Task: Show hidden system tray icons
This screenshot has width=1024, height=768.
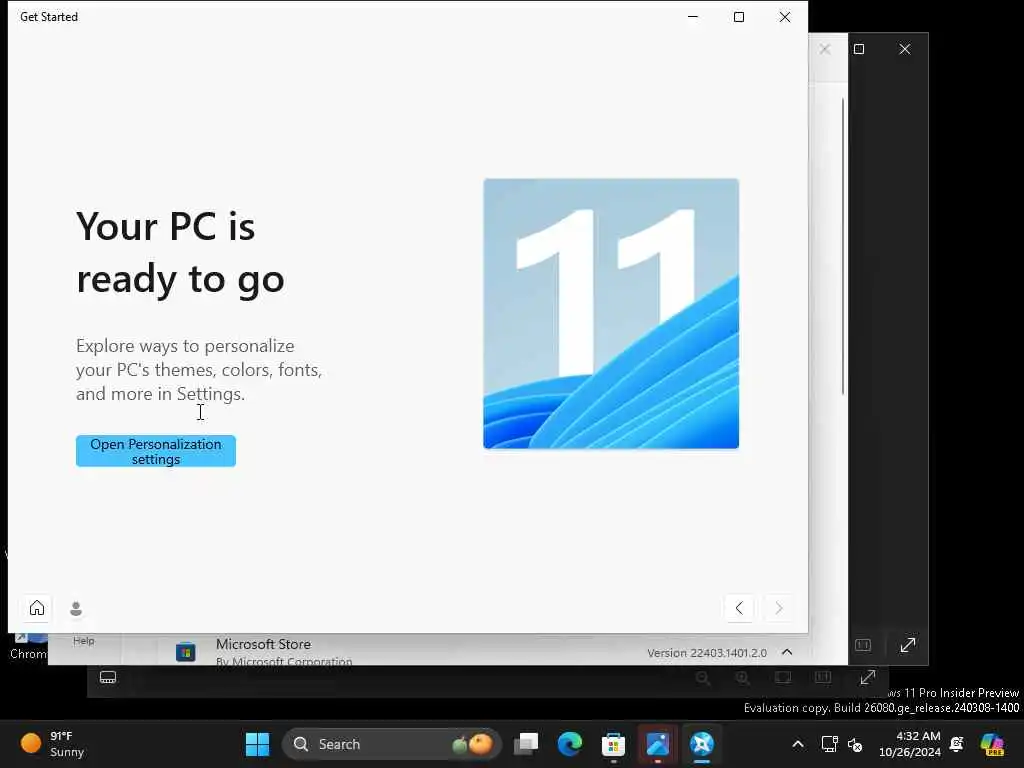Action: pyautogui.click(x=798, y=744)
